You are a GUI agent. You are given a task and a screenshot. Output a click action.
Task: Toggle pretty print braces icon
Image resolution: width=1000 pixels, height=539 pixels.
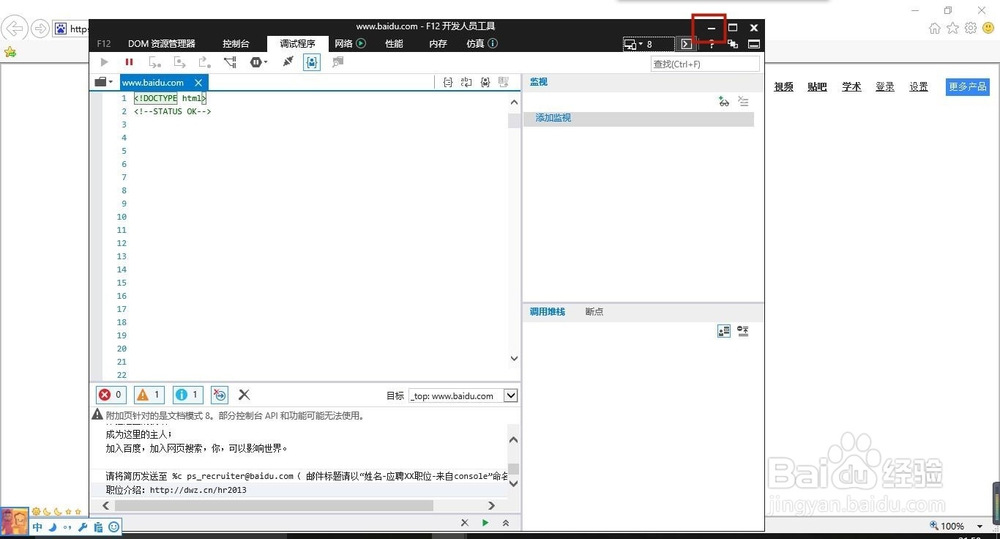coord(448,82)
